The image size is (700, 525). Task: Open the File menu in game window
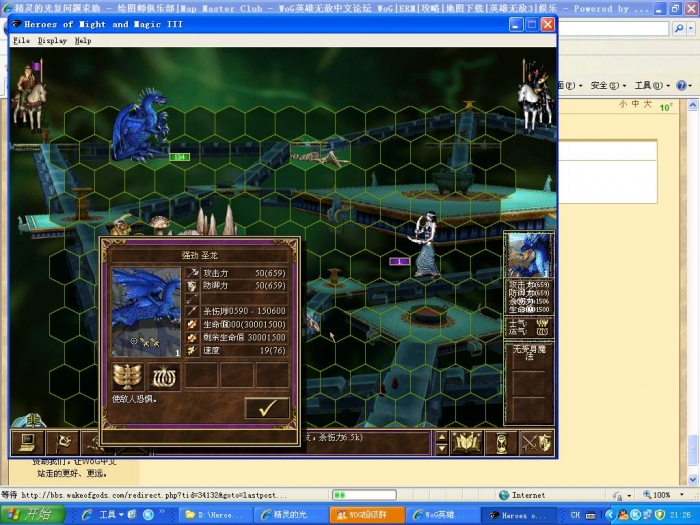click(x=21, y=41)
